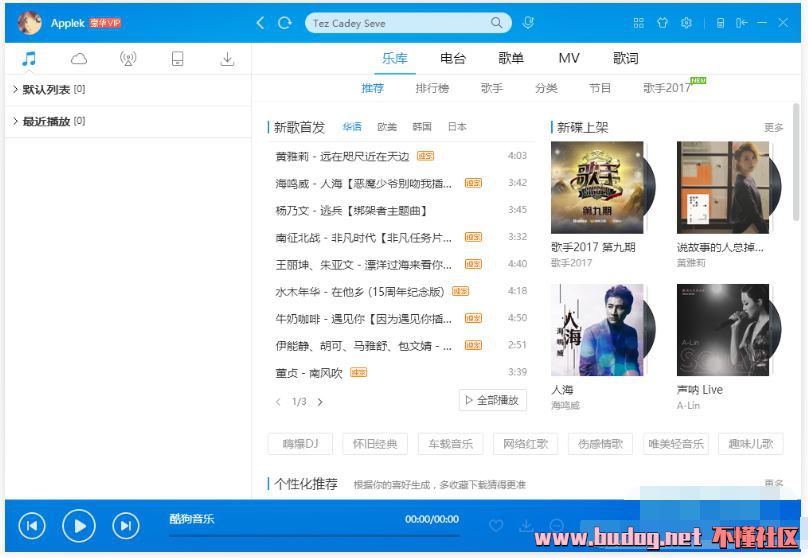The height and width of the screenshot is (558, 808).
Task: Go to previous page of new songs
Action: (278, 402)
